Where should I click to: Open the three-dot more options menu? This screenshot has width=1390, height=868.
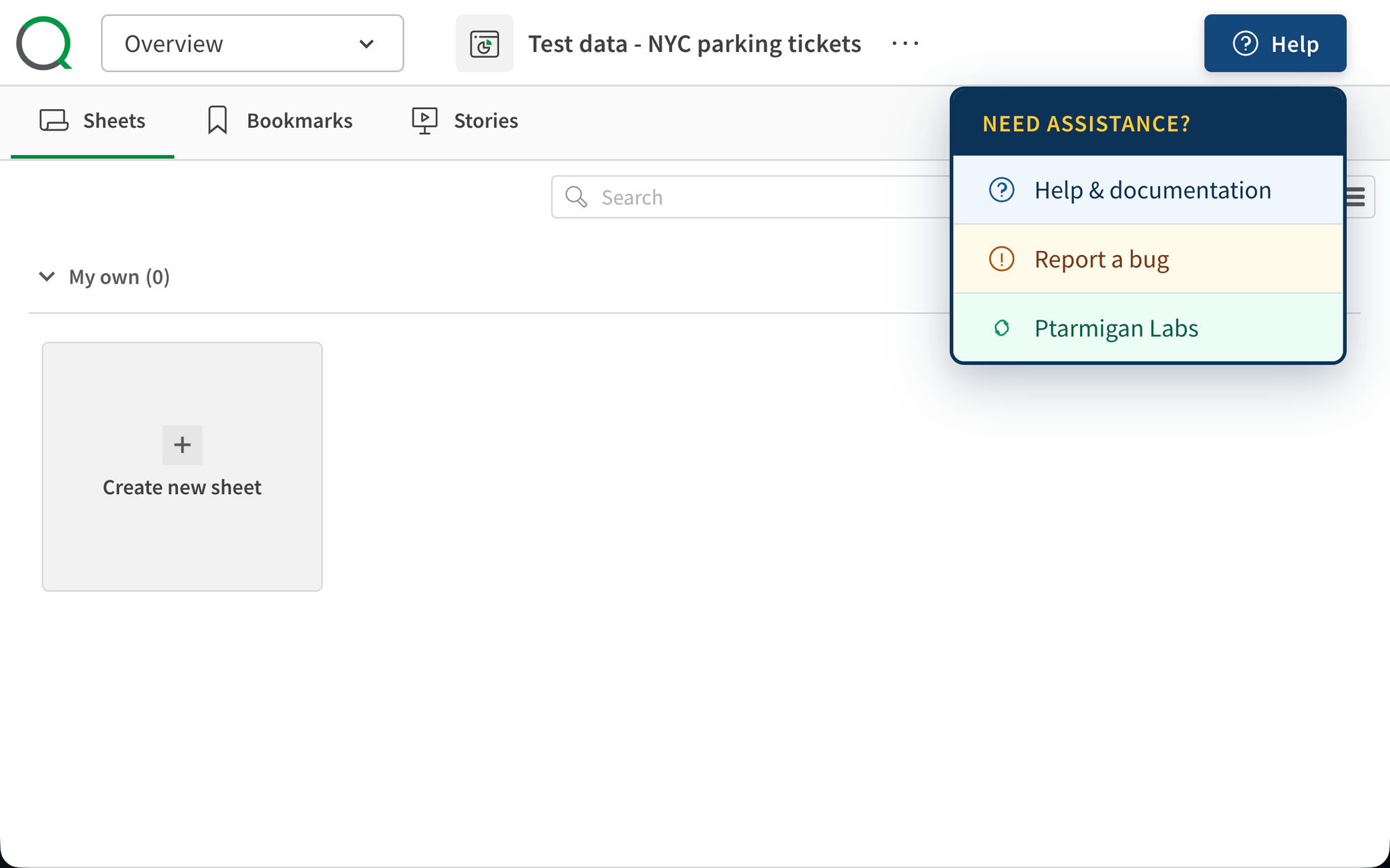pyautogui.click(x=905, y=44)
